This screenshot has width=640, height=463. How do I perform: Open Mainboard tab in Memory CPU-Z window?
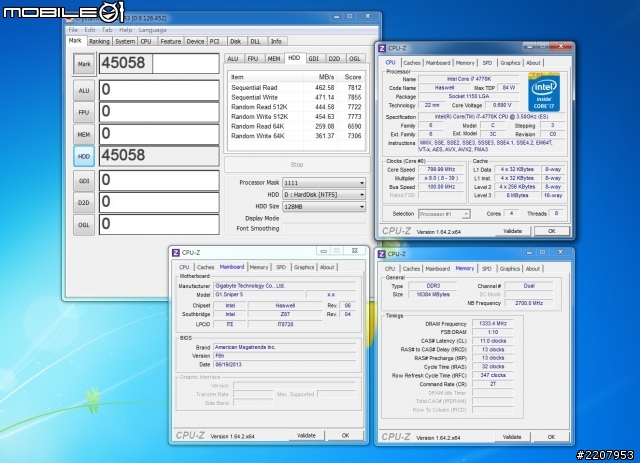pos(438,269)
